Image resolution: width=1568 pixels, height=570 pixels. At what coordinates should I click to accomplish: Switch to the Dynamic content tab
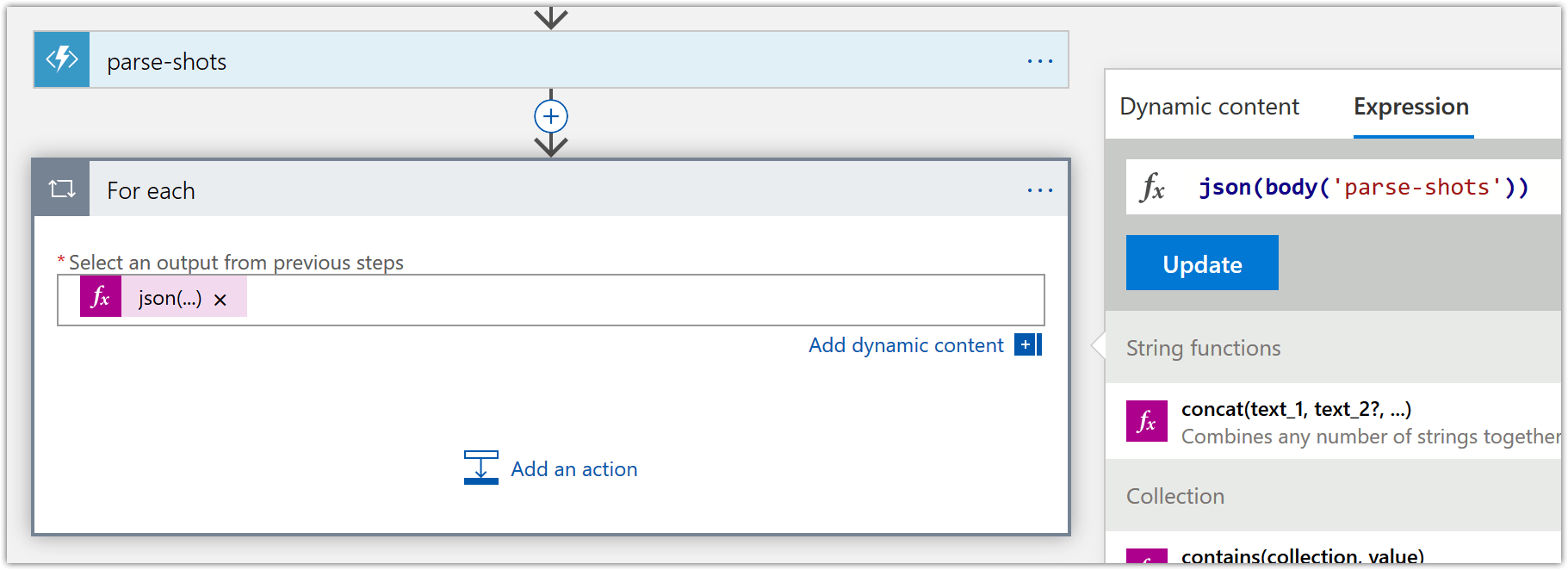click(x=1209, y=106)
